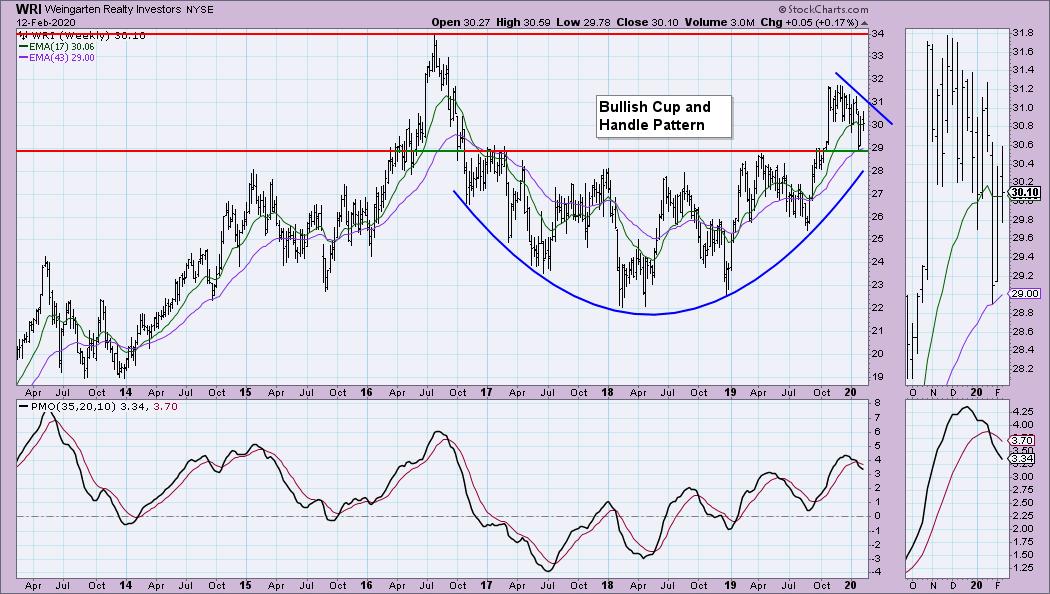The image size is (1050, 594).
Task: Click the 34 label on main price axis
Action: tap(877, 33)
